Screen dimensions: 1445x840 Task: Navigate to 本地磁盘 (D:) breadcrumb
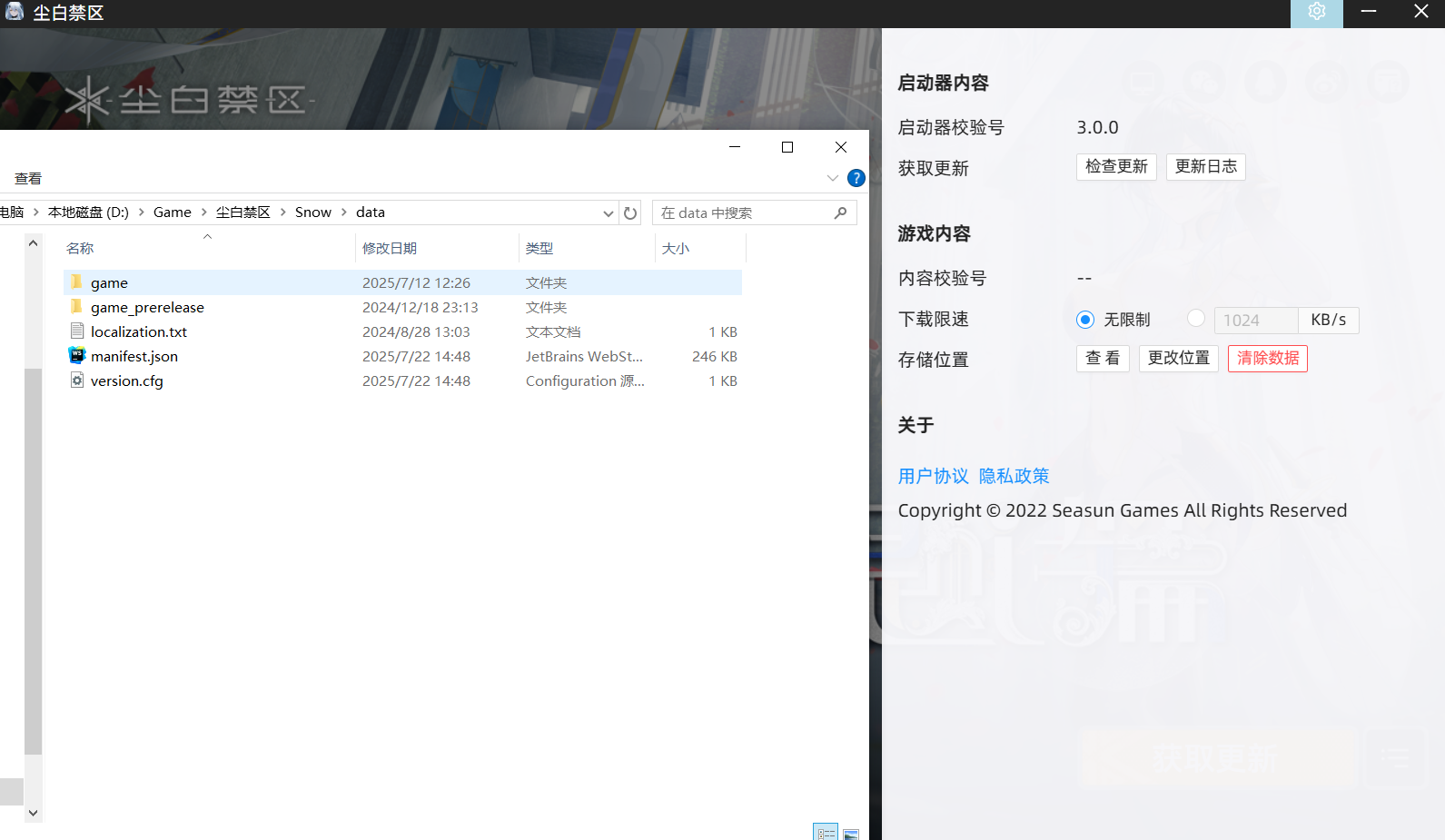[x=88, y=212]
